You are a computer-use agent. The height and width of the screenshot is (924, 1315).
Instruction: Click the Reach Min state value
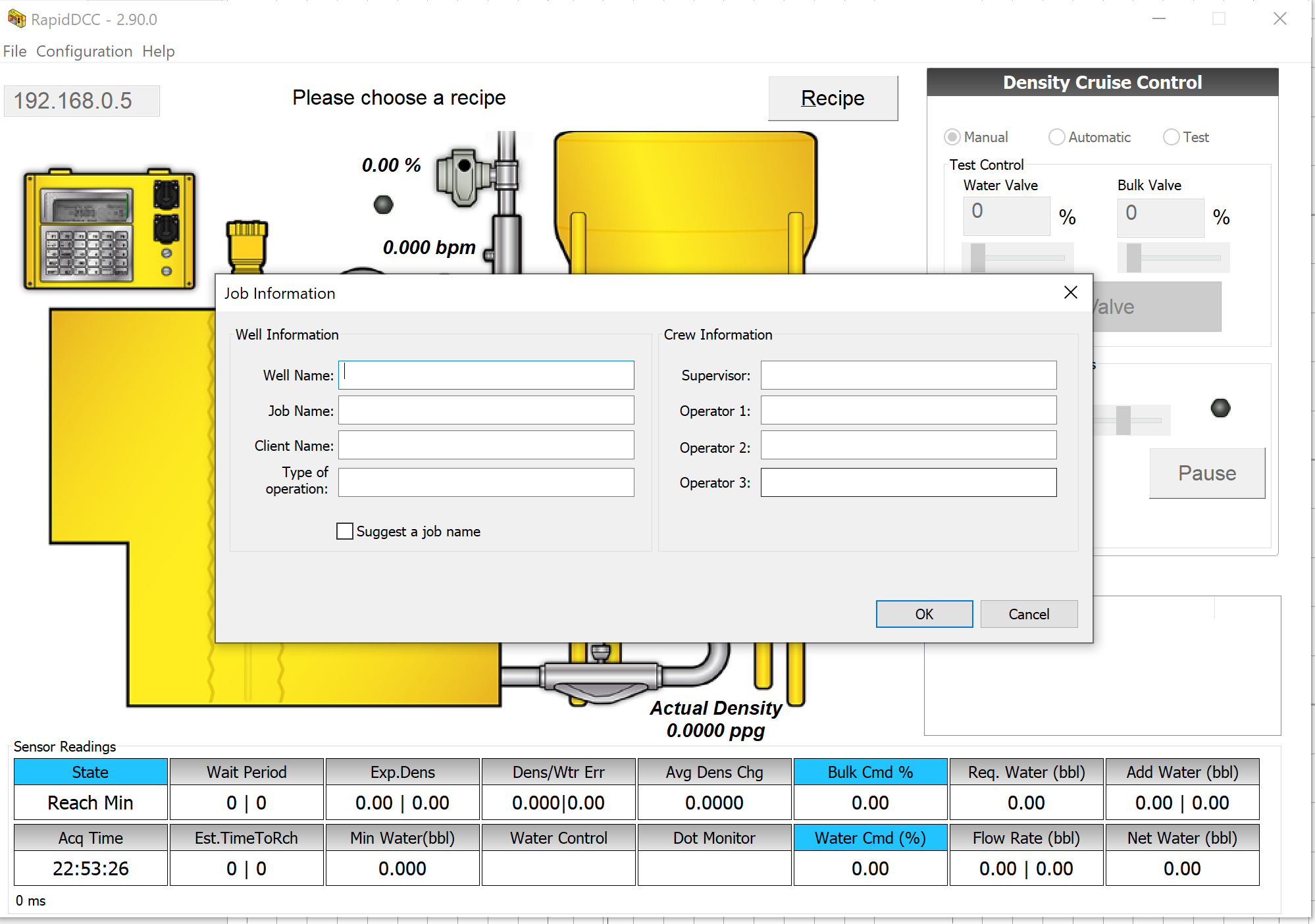pos(91,803)
